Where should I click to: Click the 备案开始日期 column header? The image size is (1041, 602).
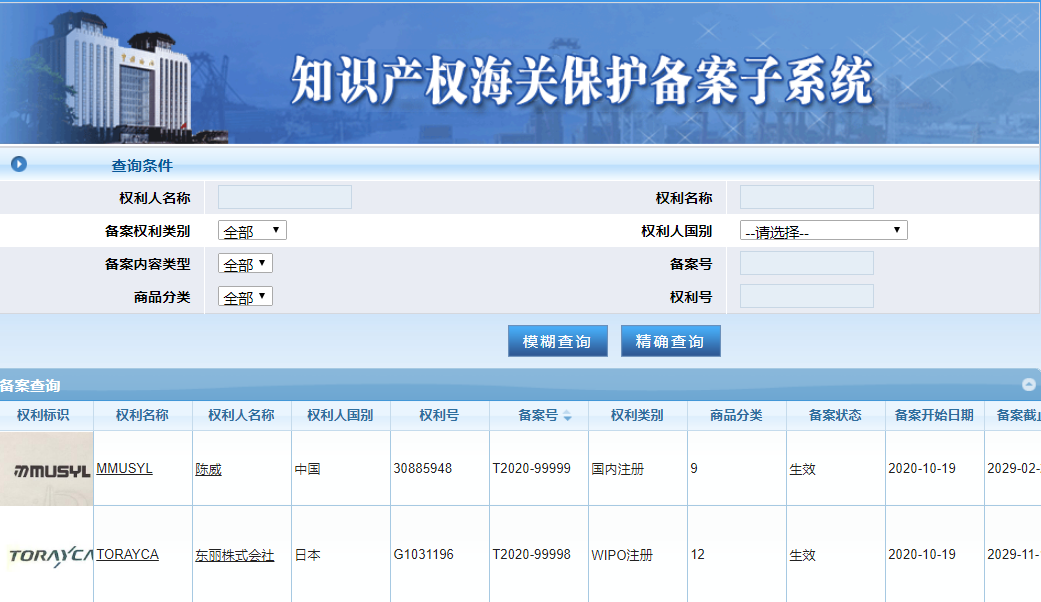point(933,415)
